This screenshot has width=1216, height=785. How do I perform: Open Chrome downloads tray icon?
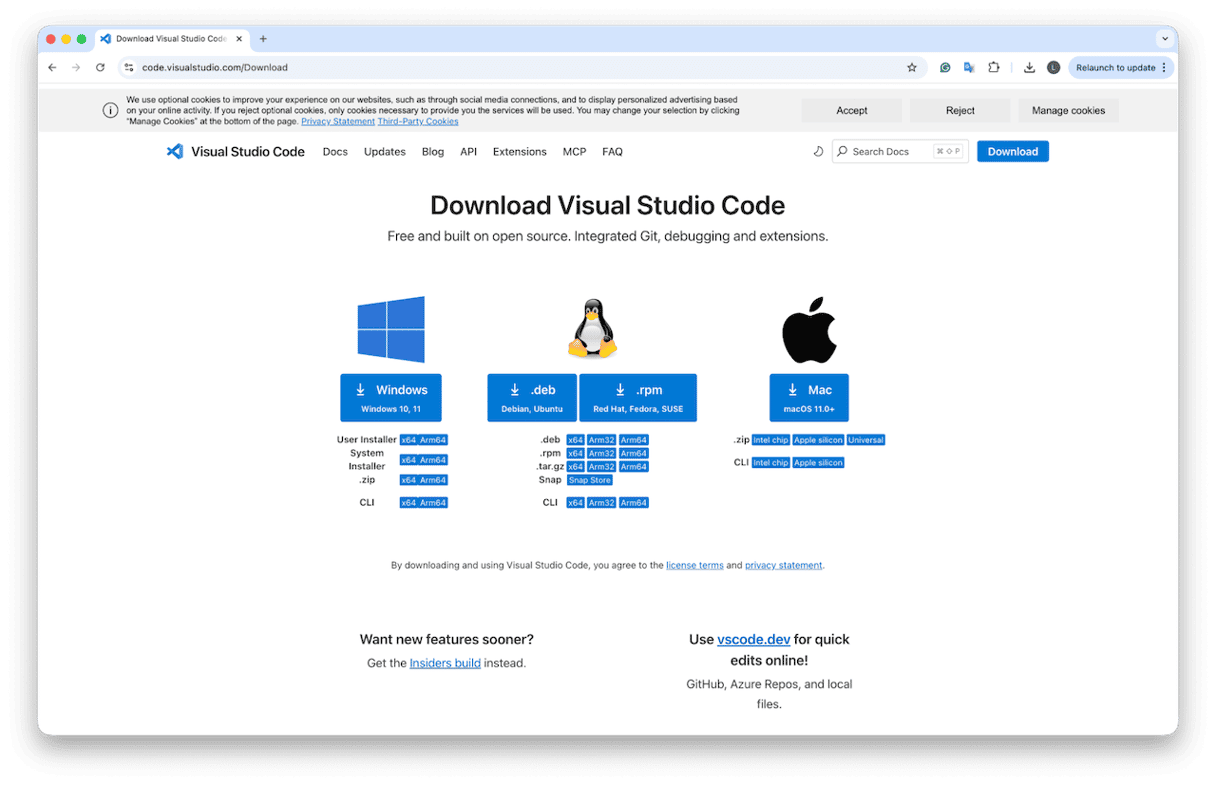coord(1029,68)
